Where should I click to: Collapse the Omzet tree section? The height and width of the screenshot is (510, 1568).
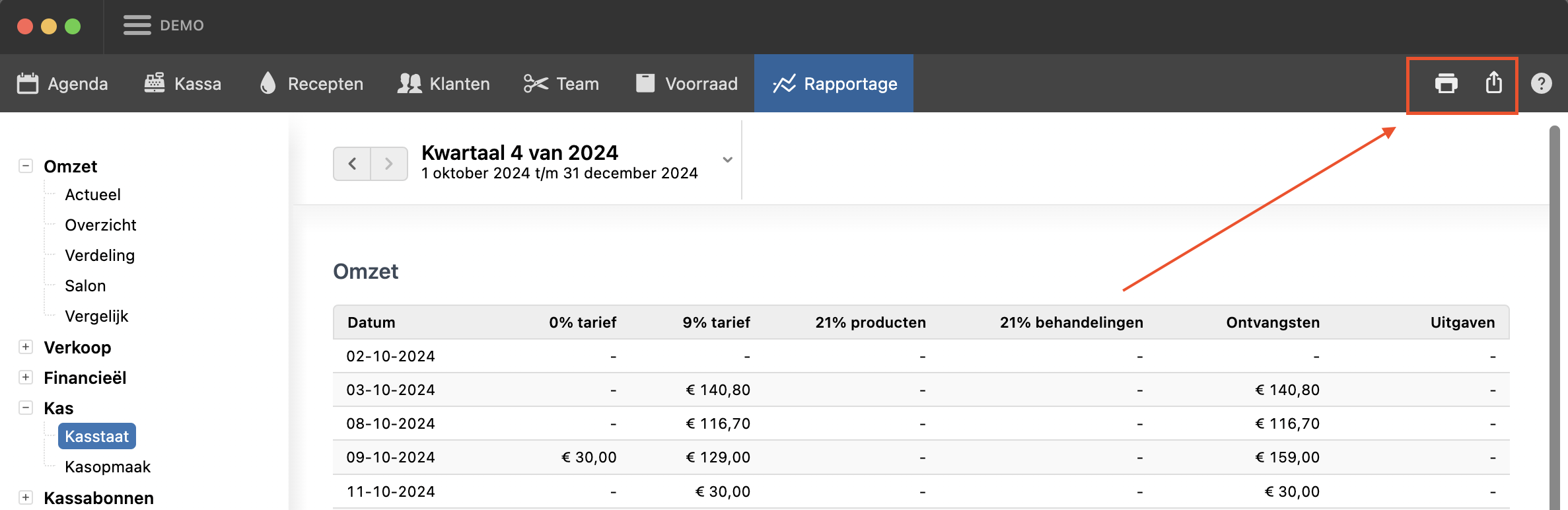tap(26, 166)
